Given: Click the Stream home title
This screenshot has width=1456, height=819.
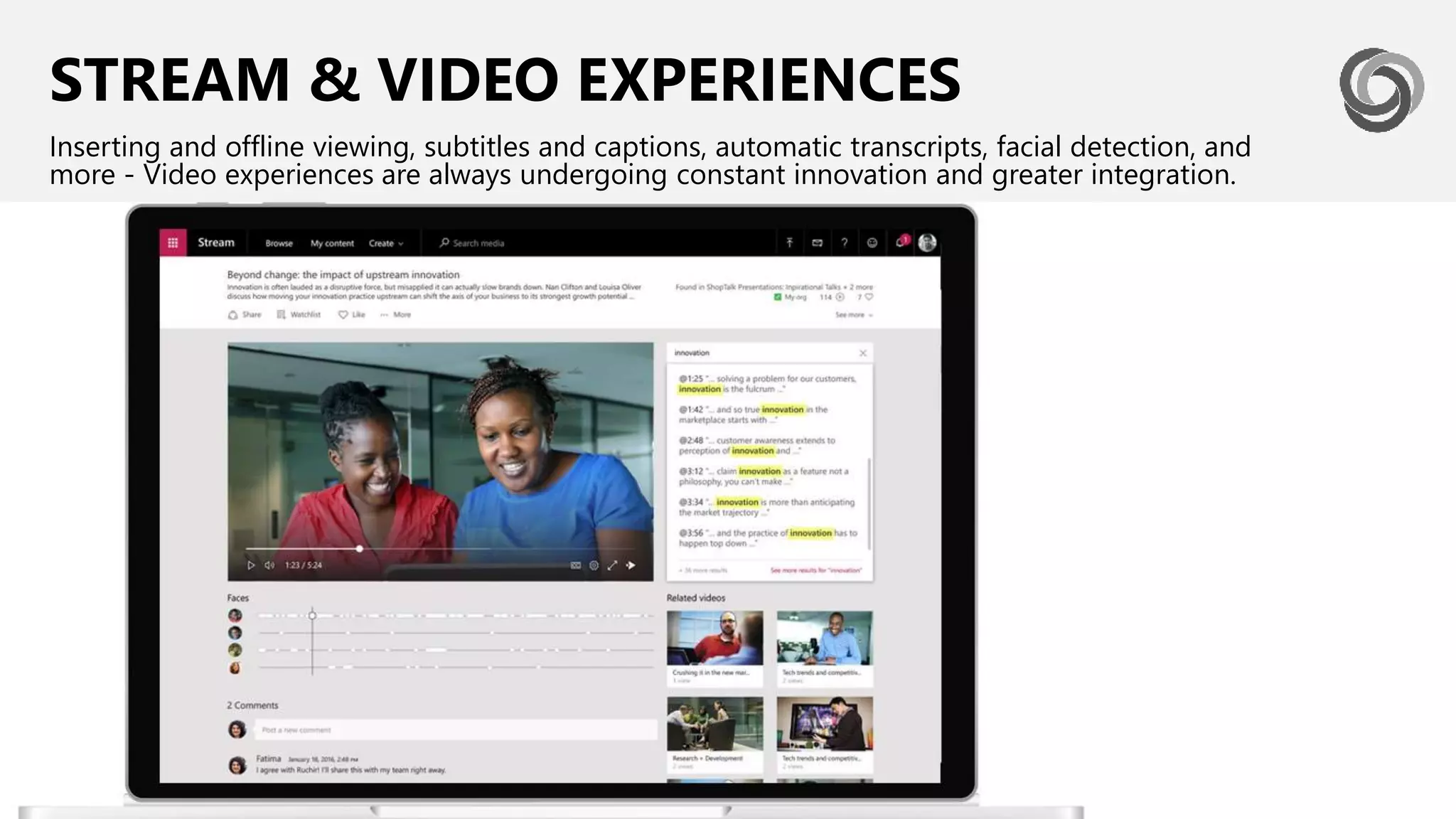Looking at the screenshot, I should [x=215, y=242].
